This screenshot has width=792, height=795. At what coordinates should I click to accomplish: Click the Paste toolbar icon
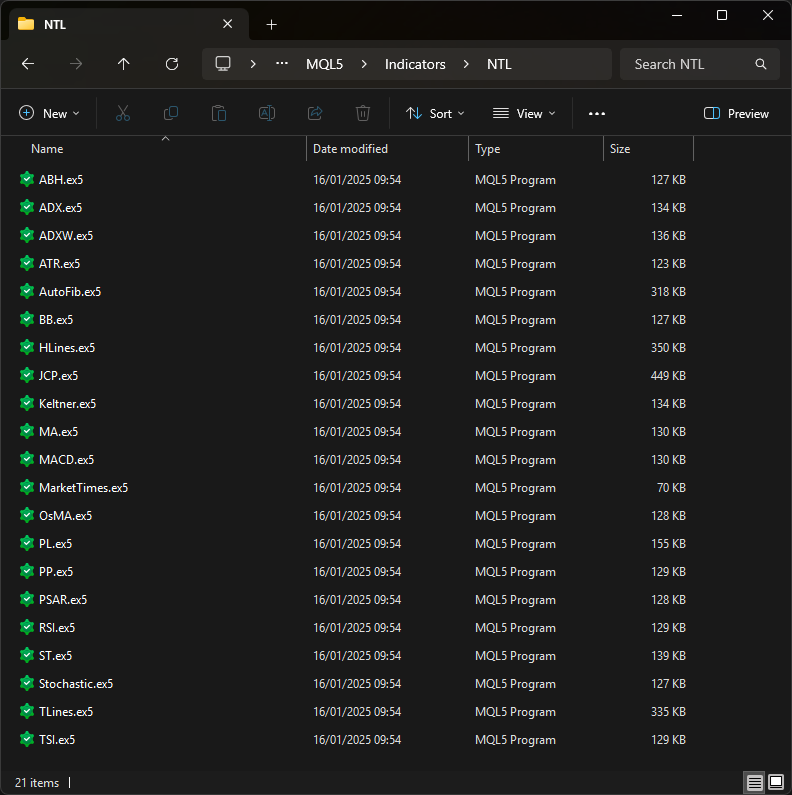pos(219,113)
